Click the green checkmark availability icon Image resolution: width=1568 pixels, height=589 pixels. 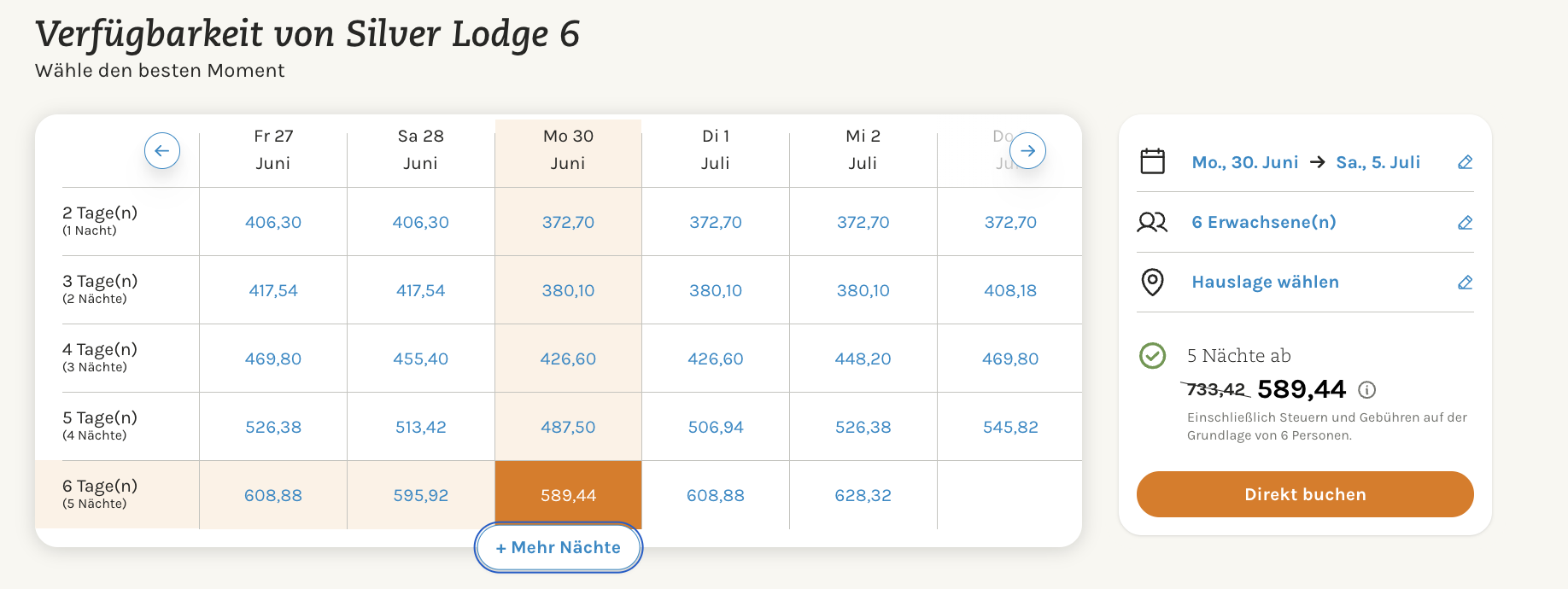click(1152, 355)
